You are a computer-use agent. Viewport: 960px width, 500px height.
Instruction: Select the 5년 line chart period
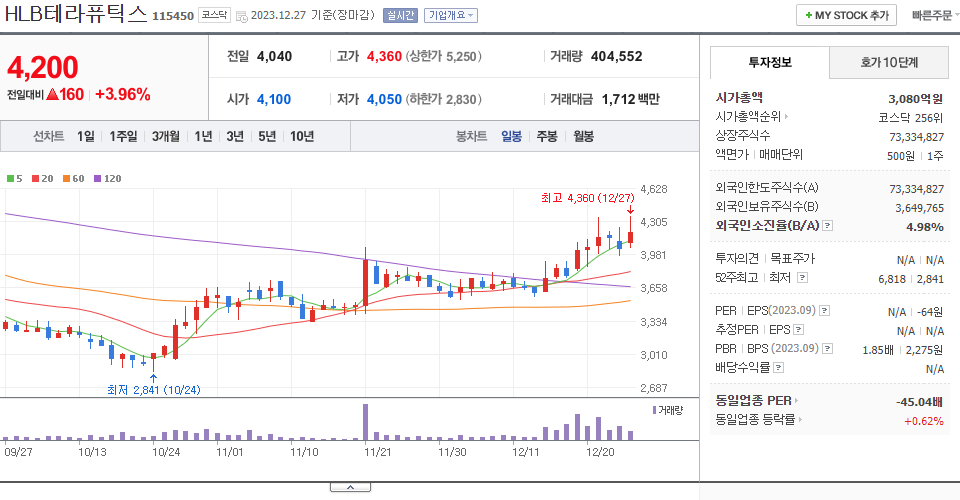pos(267,136)
